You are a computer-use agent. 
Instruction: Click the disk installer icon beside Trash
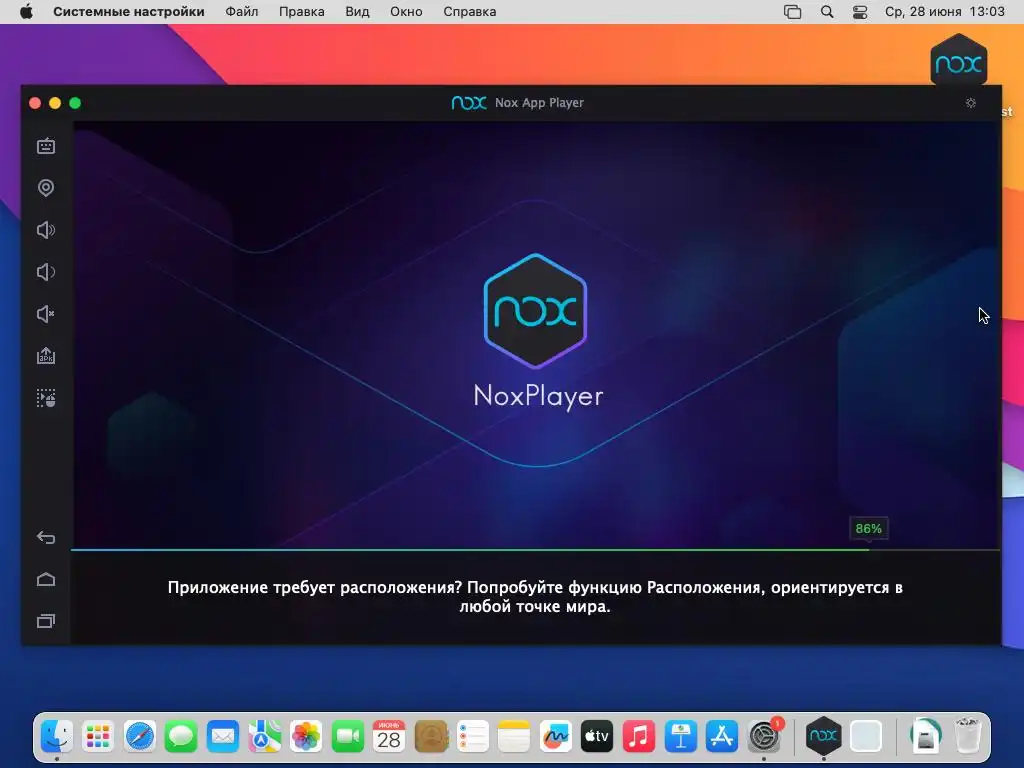[925, 737]
